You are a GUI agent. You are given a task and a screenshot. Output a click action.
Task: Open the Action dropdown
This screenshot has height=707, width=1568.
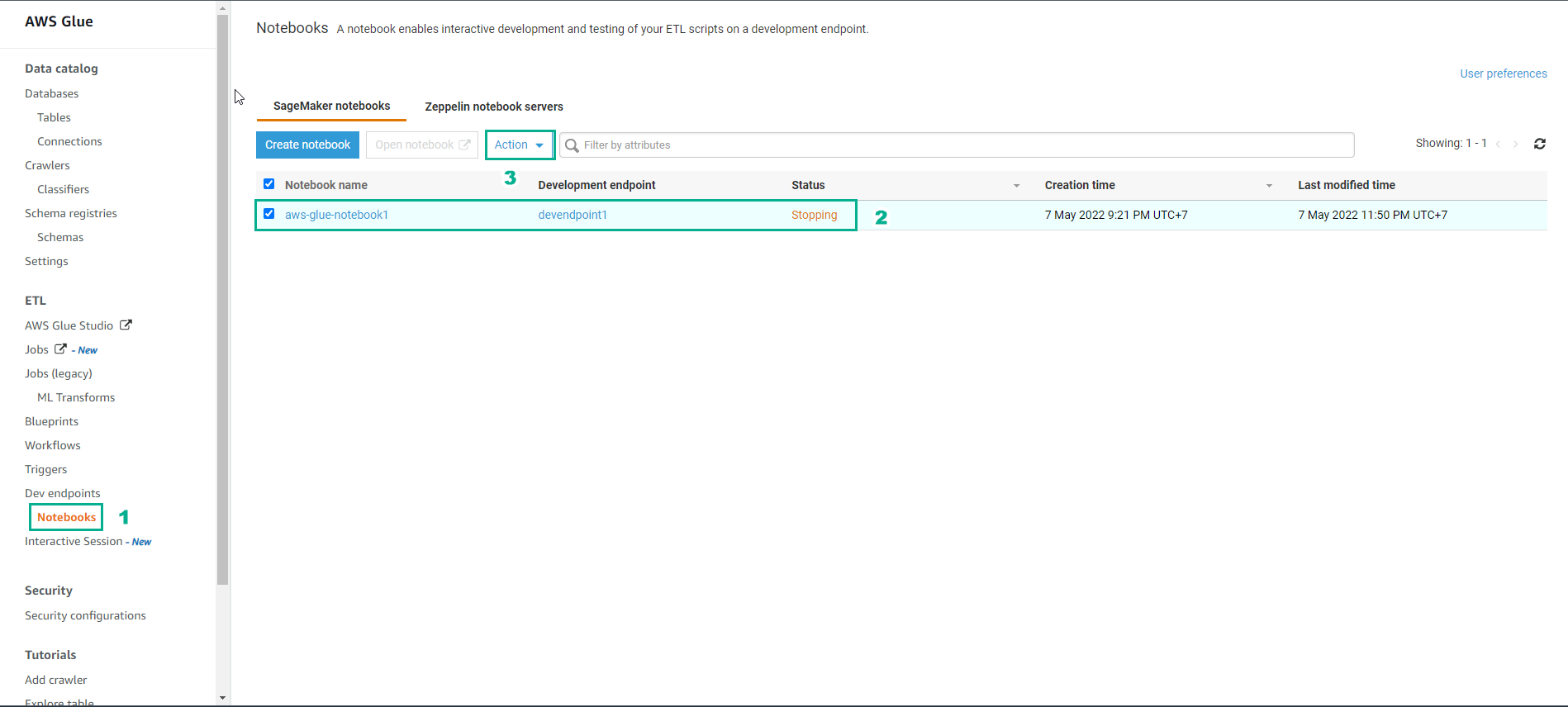[520, 145]
